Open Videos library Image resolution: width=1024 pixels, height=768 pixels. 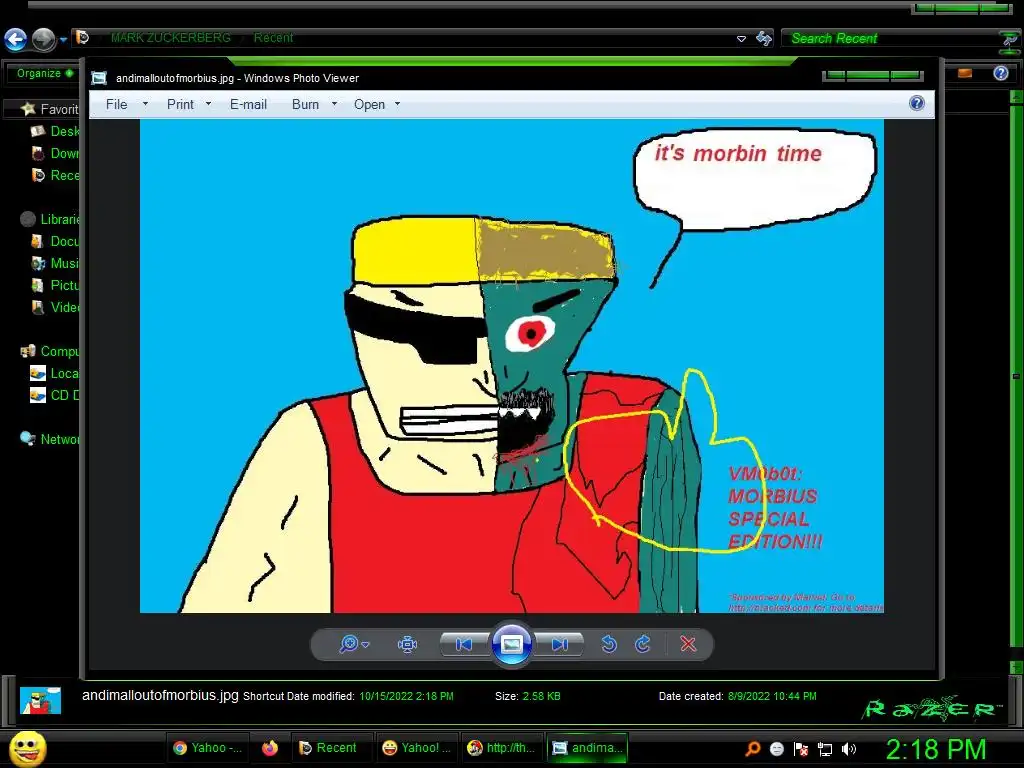pyautogui.click(x=56, y=307)
